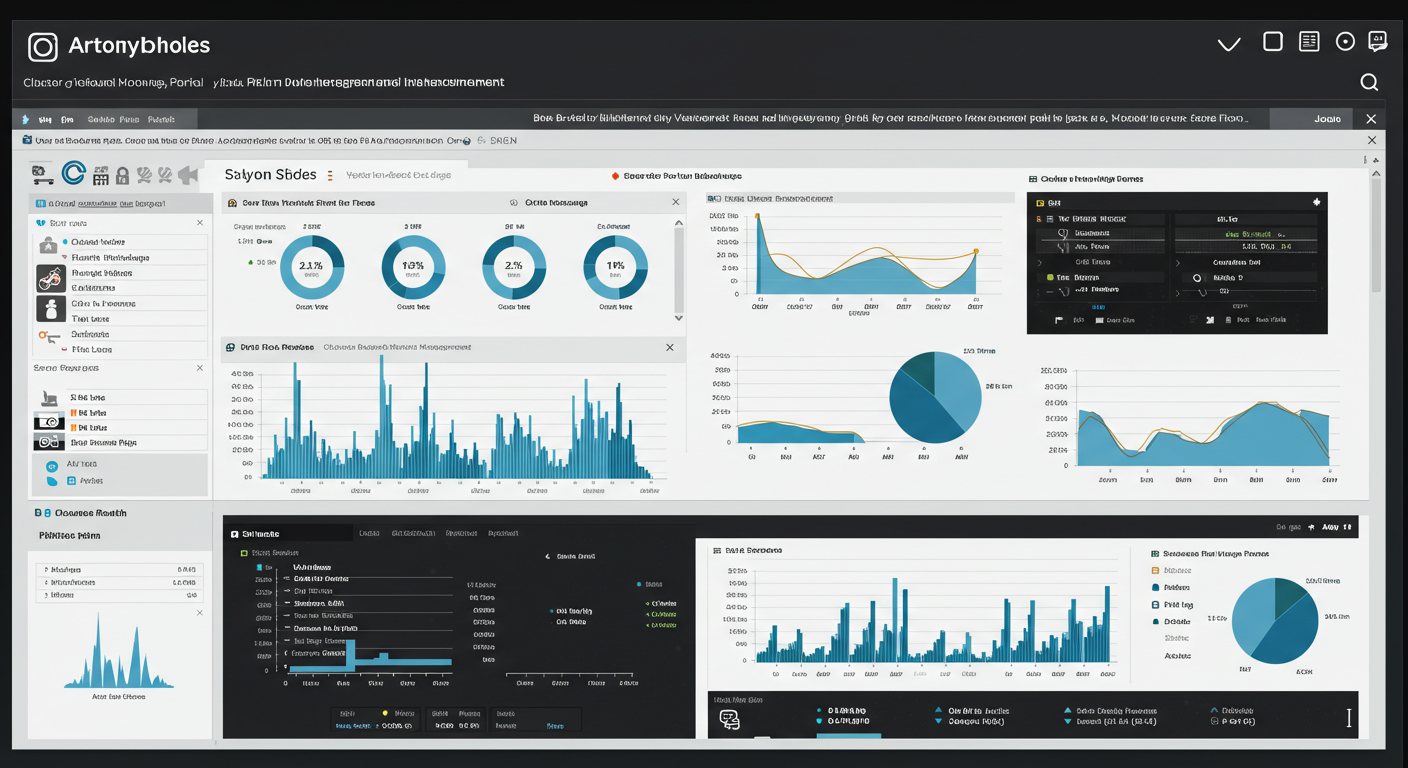Viewport: 1408px width, 768px height.
Task: Click the Salyon Slides title
Action: 270,174
